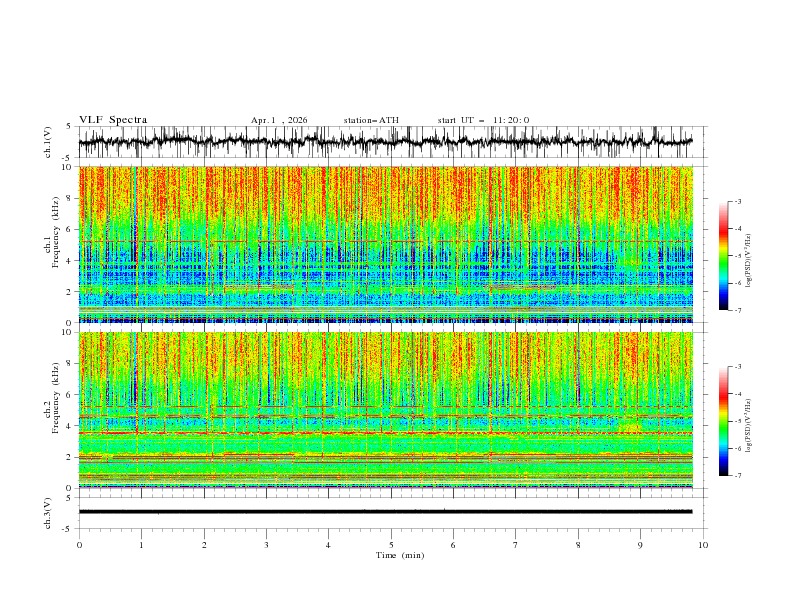Viewport: 792px width, 612px height.
Task: Click the "1" tick on the time axis
Action: click(x=141, y=545)
